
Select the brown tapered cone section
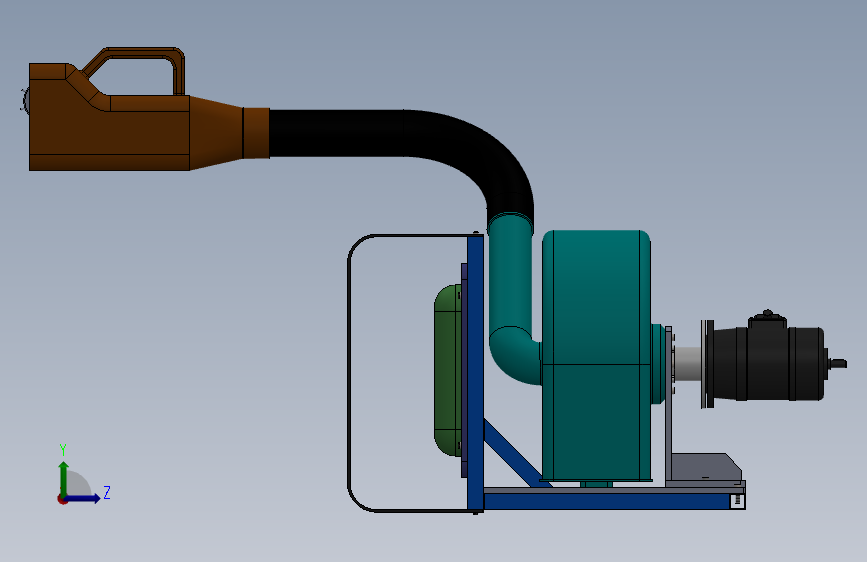coord(216,133)
